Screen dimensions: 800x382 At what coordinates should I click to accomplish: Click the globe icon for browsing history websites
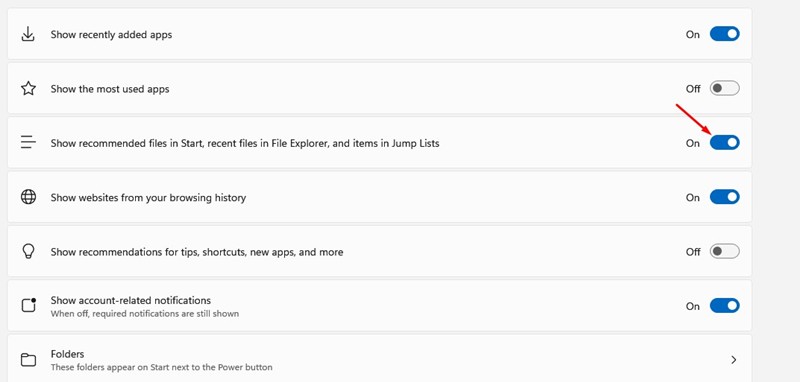click(28, 197)
